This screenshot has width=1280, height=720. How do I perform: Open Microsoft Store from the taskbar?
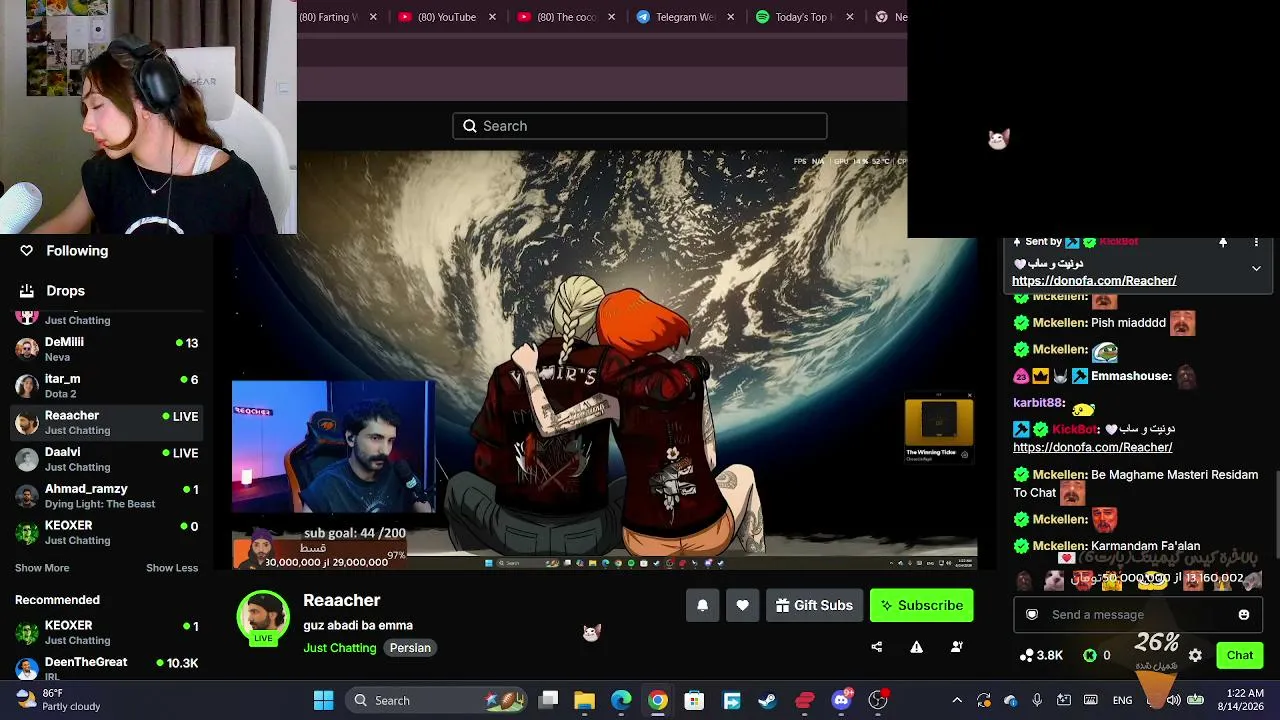click(x=694, y=700)
